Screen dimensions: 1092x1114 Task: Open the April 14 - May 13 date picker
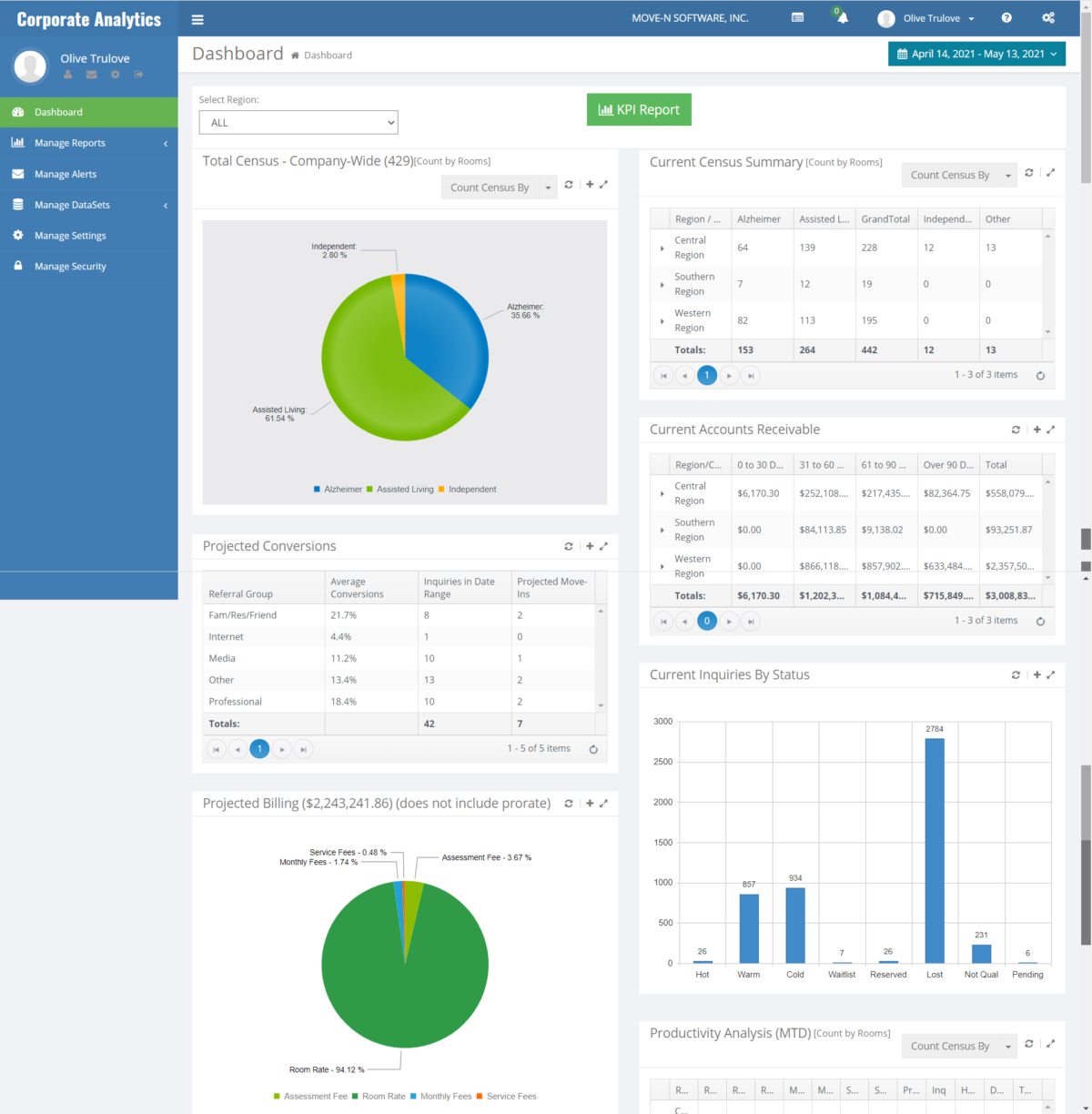976,54
